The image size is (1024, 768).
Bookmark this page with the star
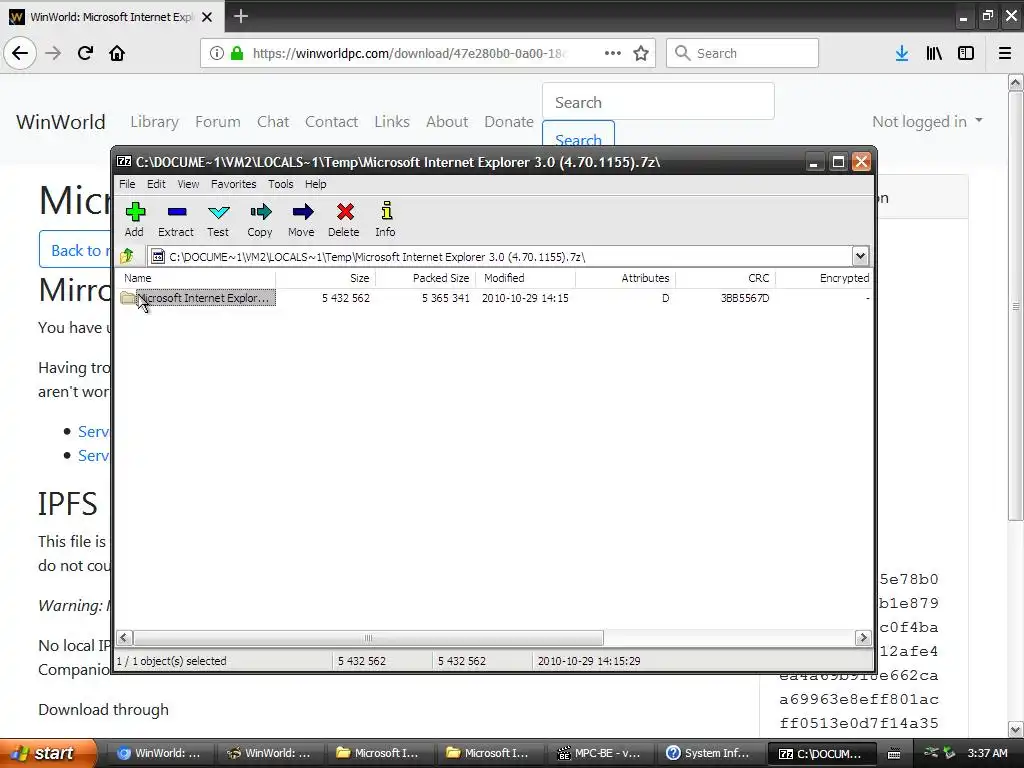click(641, 54)
